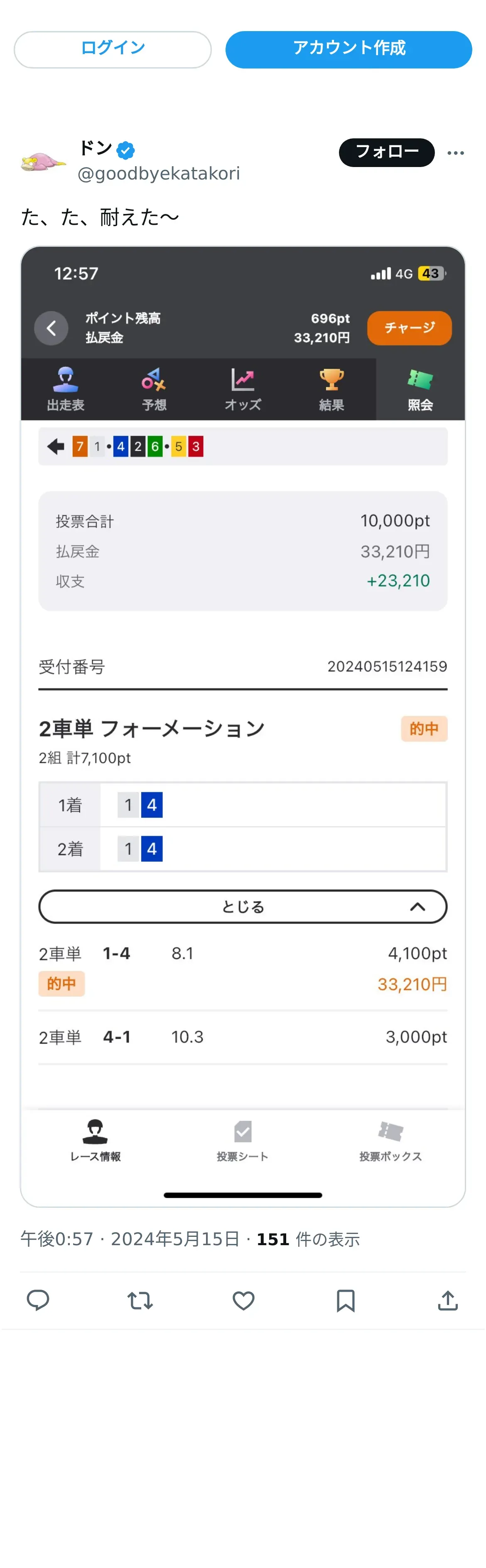486x1568 pixels.
Task: Click the retweet arrows icon
Action: [140, 1300]
